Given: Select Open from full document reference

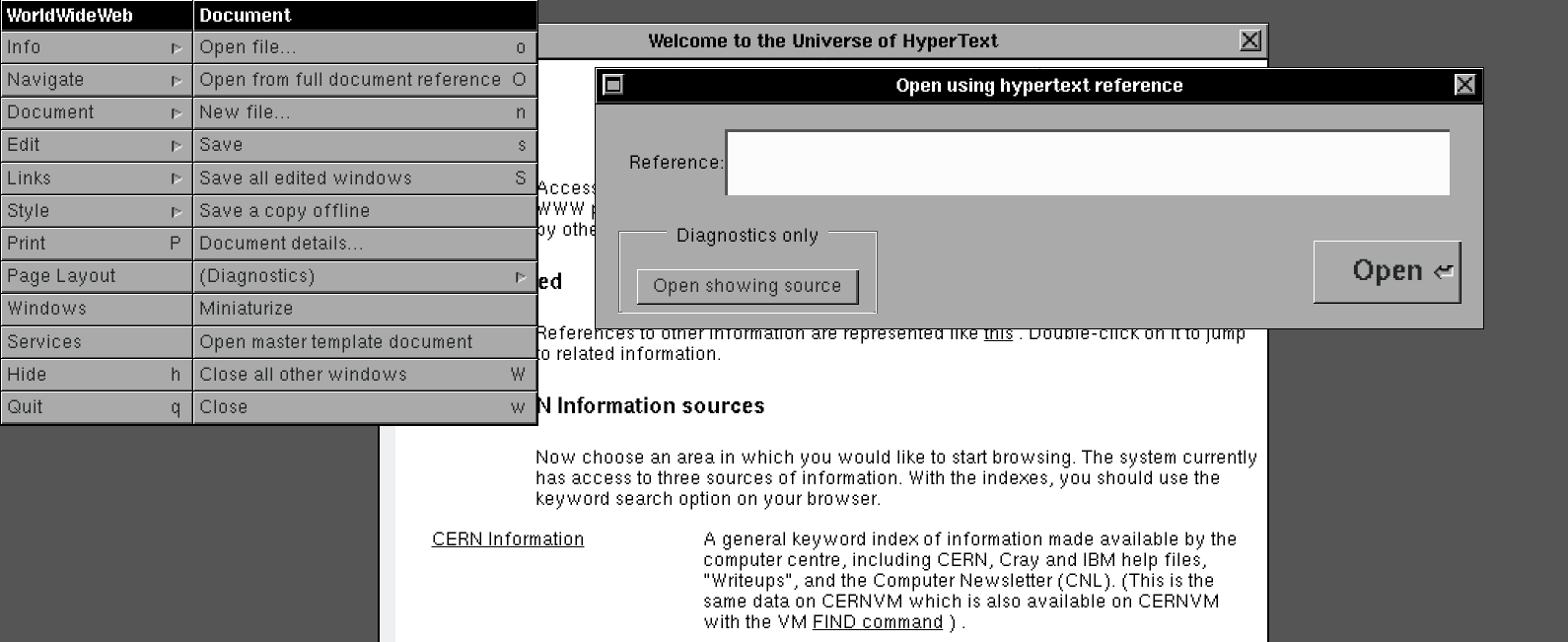Looking at the screenshot, I should click(365, 80).
